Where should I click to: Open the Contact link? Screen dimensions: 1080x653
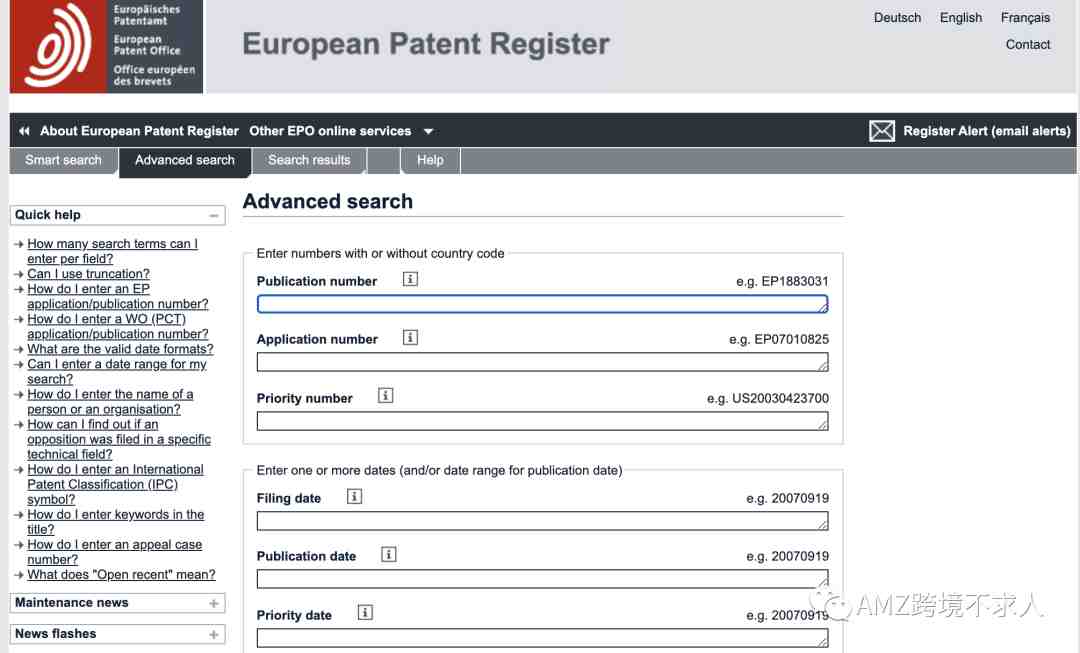pyautogui.click(x=1028, y=45)
